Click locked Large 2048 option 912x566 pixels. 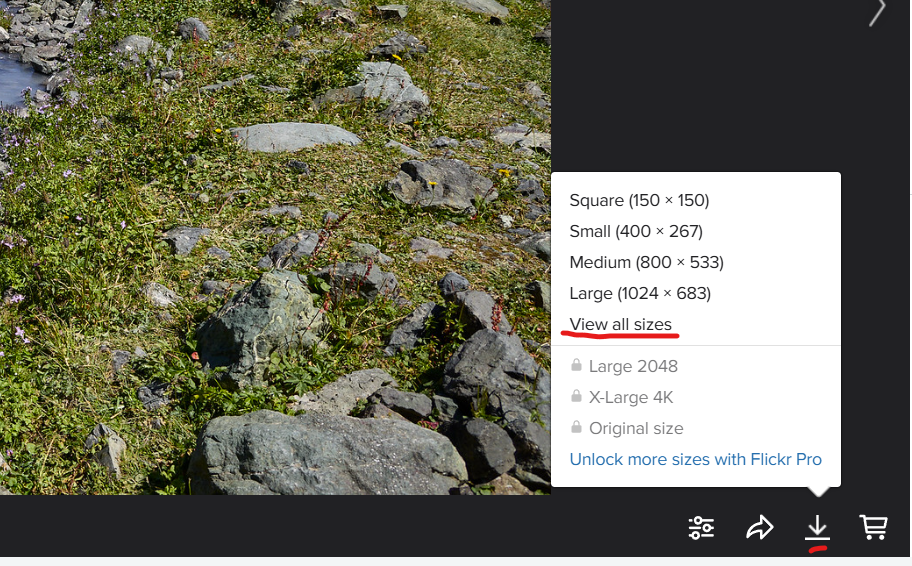(x=624, y=366)
